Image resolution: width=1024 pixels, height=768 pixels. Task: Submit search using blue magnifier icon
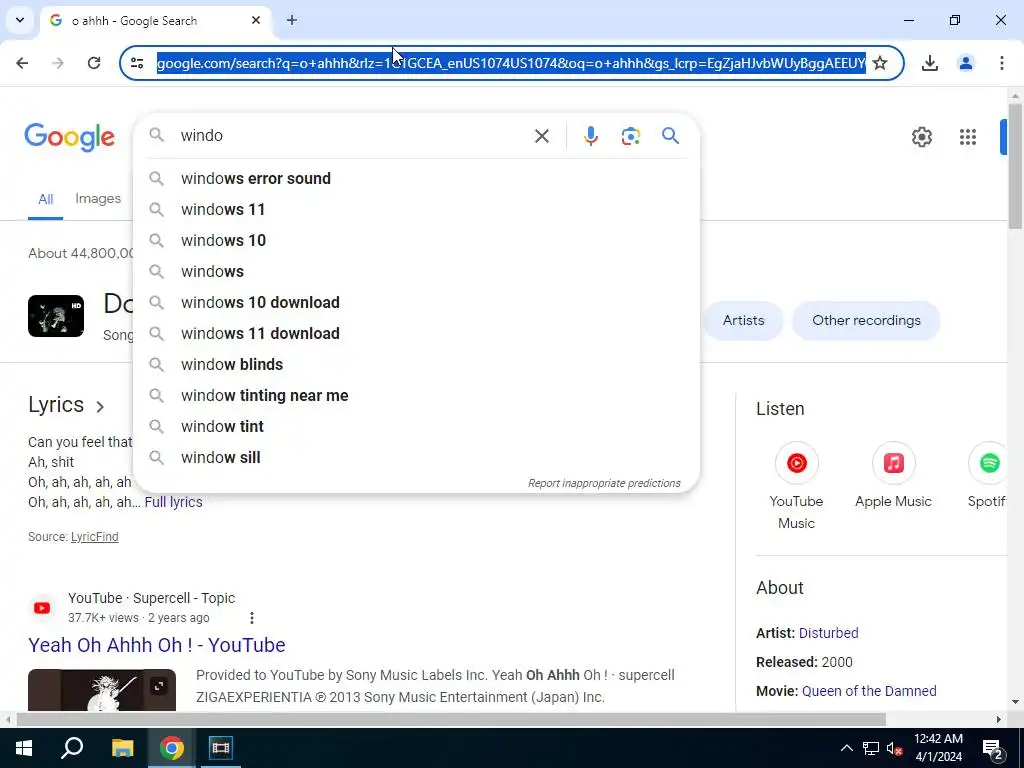click(x=670, y=136)
